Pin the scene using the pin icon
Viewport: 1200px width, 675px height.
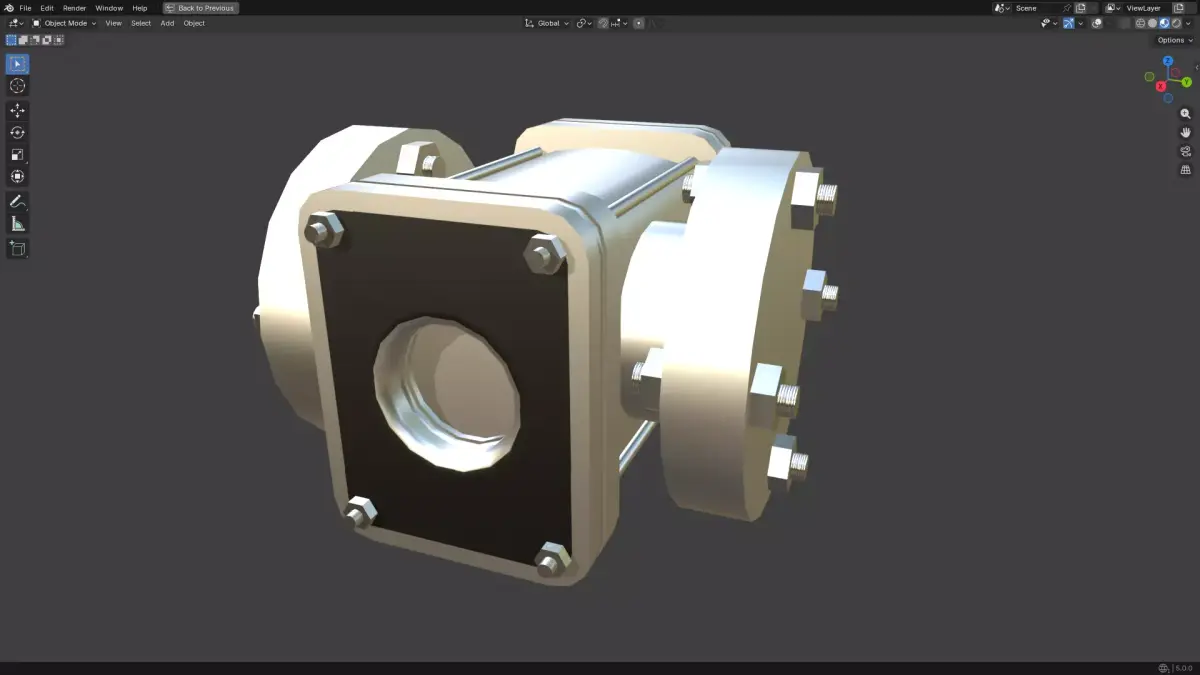pos(1067,8)
